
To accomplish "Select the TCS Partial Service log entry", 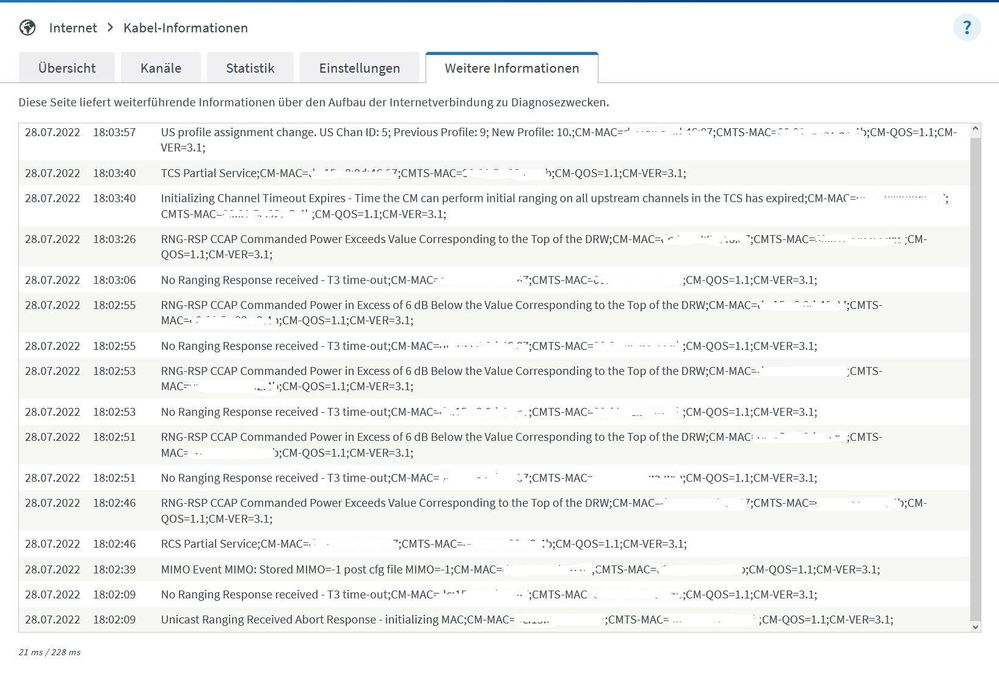I will (x=494, y=173).
